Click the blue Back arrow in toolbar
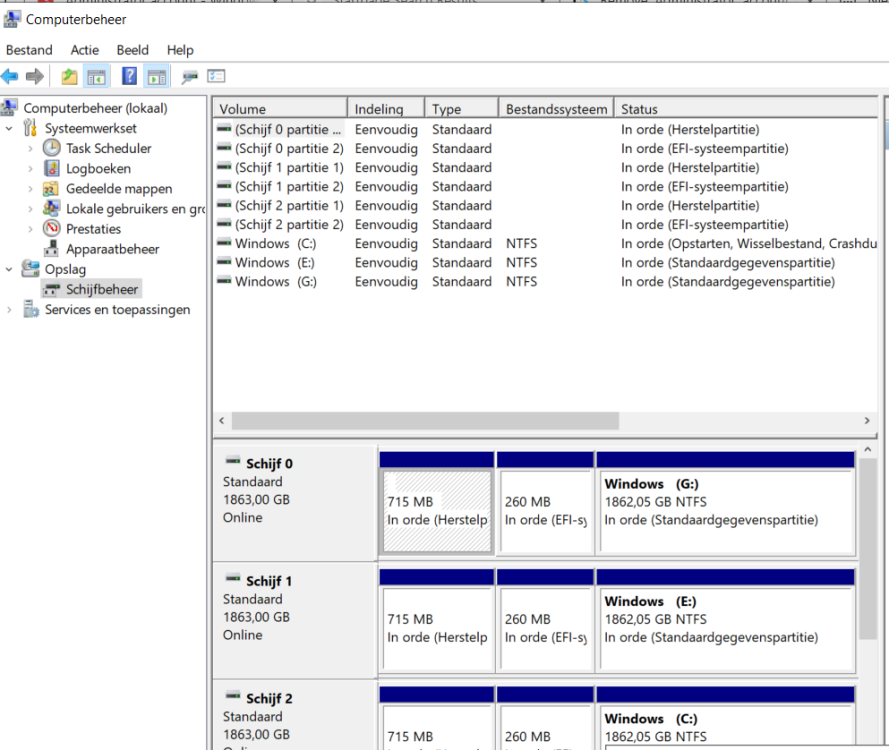Viewport: 889px width, 750px height. tap(10, 77)
